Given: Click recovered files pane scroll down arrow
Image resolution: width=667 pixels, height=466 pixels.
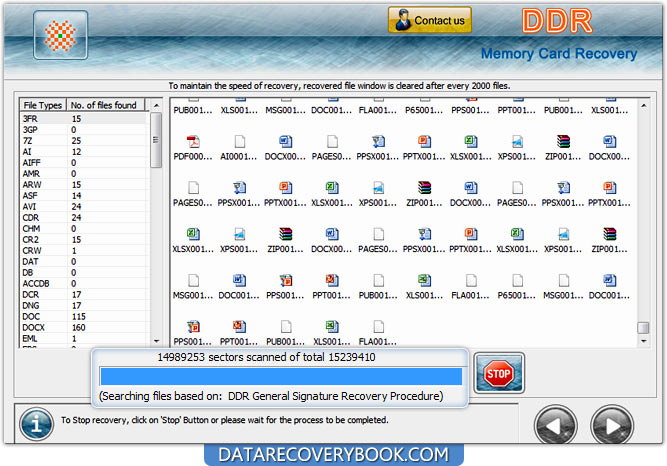Looking at the screenshot, I should [644, 341].
